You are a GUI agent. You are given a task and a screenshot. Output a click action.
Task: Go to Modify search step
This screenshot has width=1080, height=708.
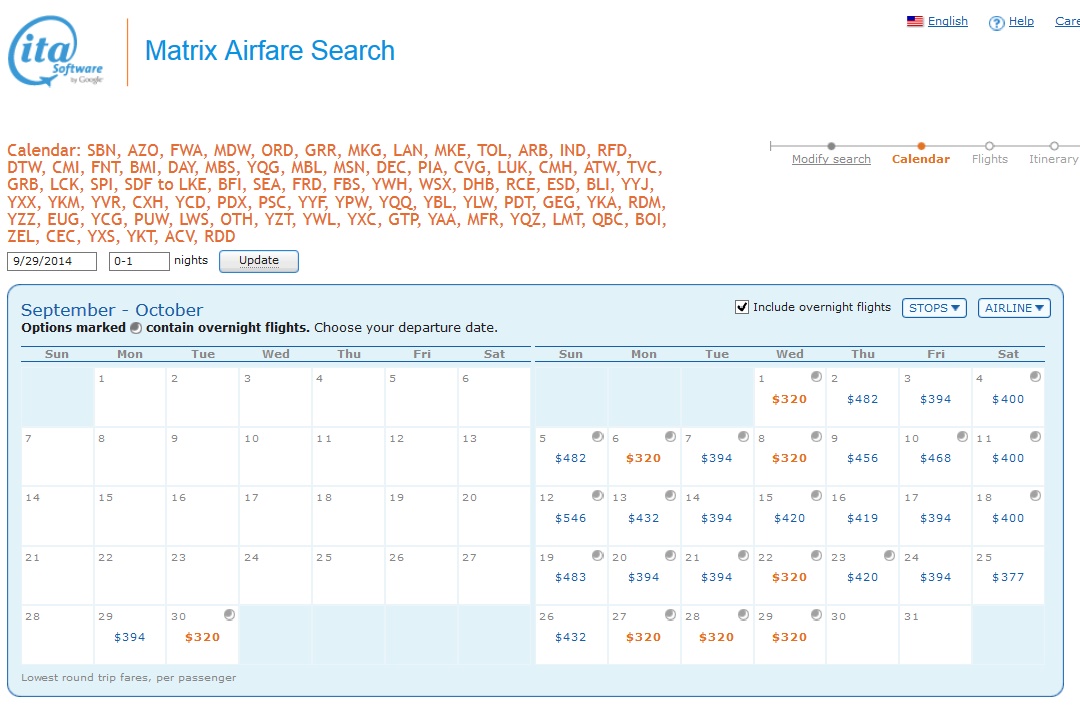pyautogui.click(x=831, y=160)
